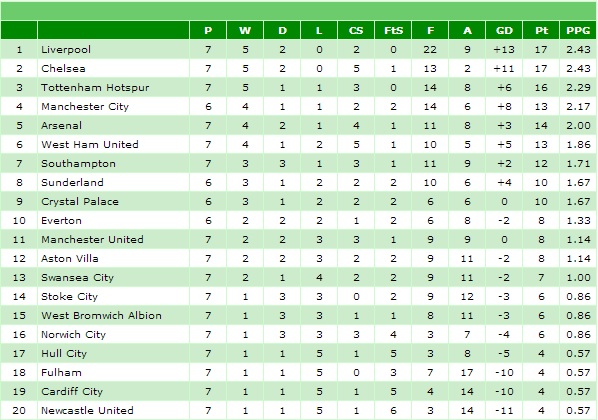The image size is (598, 420).
Task: Click the PPG column header
Action: click(578, 31)
